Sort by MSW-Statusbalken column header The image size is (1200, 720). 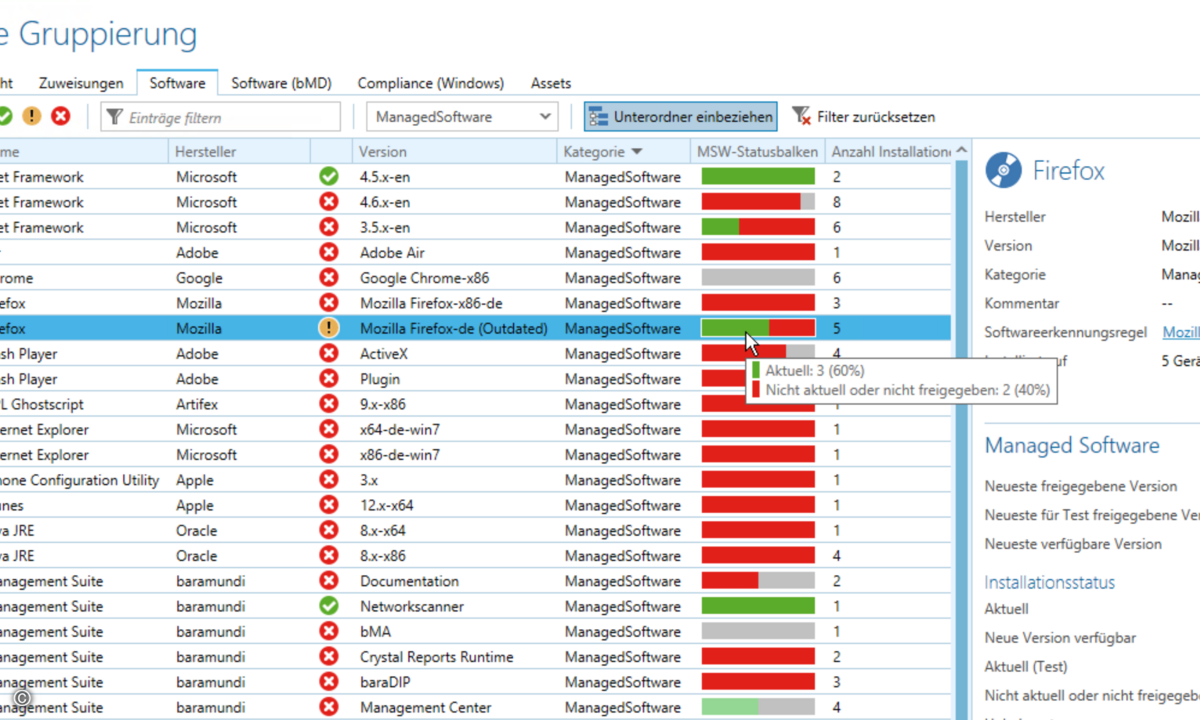(x=759, y=152)
